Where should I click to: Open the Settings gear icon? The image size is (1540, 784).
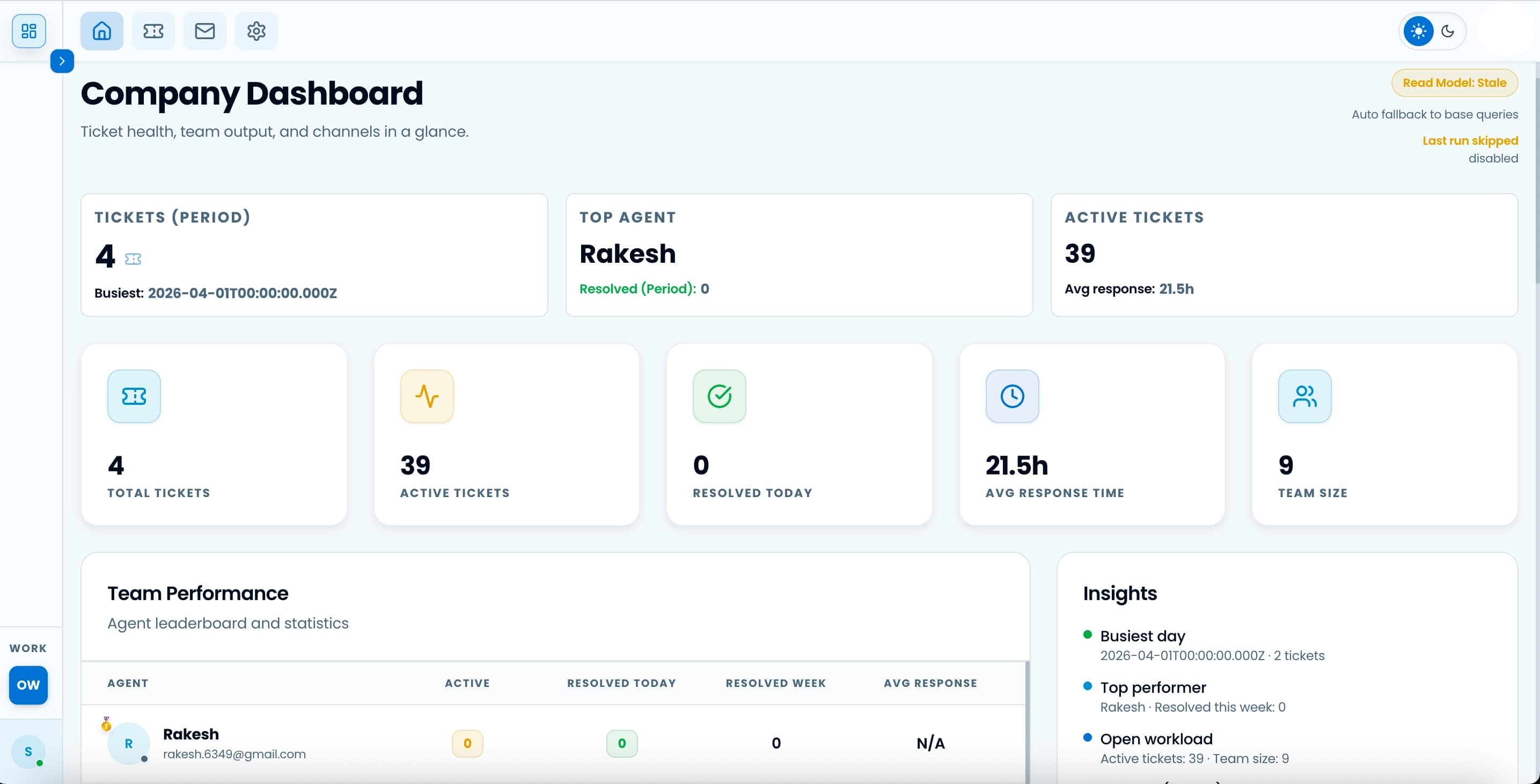click(256, 31)
